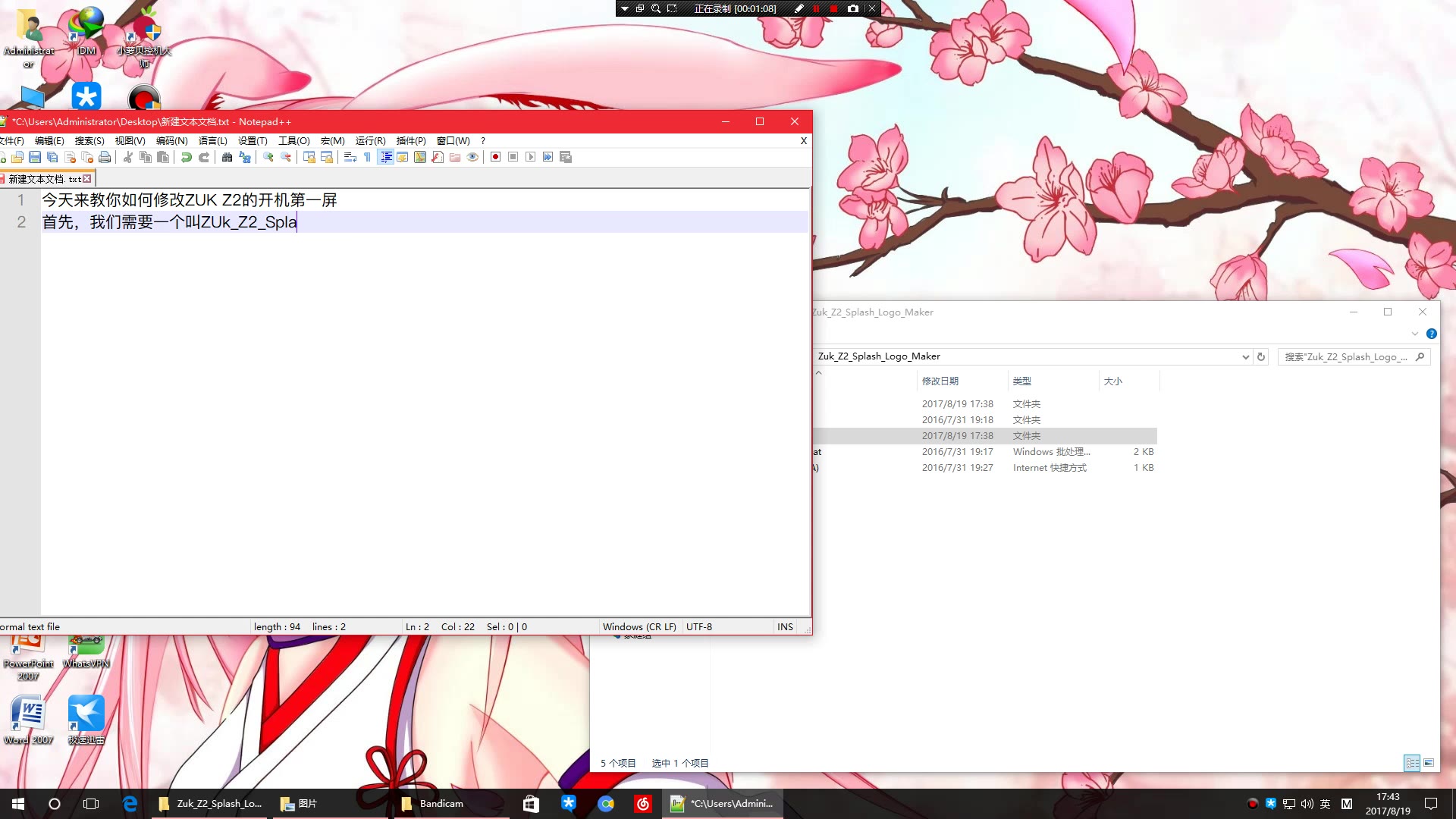Viewport: 1456px width, 819px height.
Task: Take a screenshot with Bandicam camera icon
Action: pos(853,9)
